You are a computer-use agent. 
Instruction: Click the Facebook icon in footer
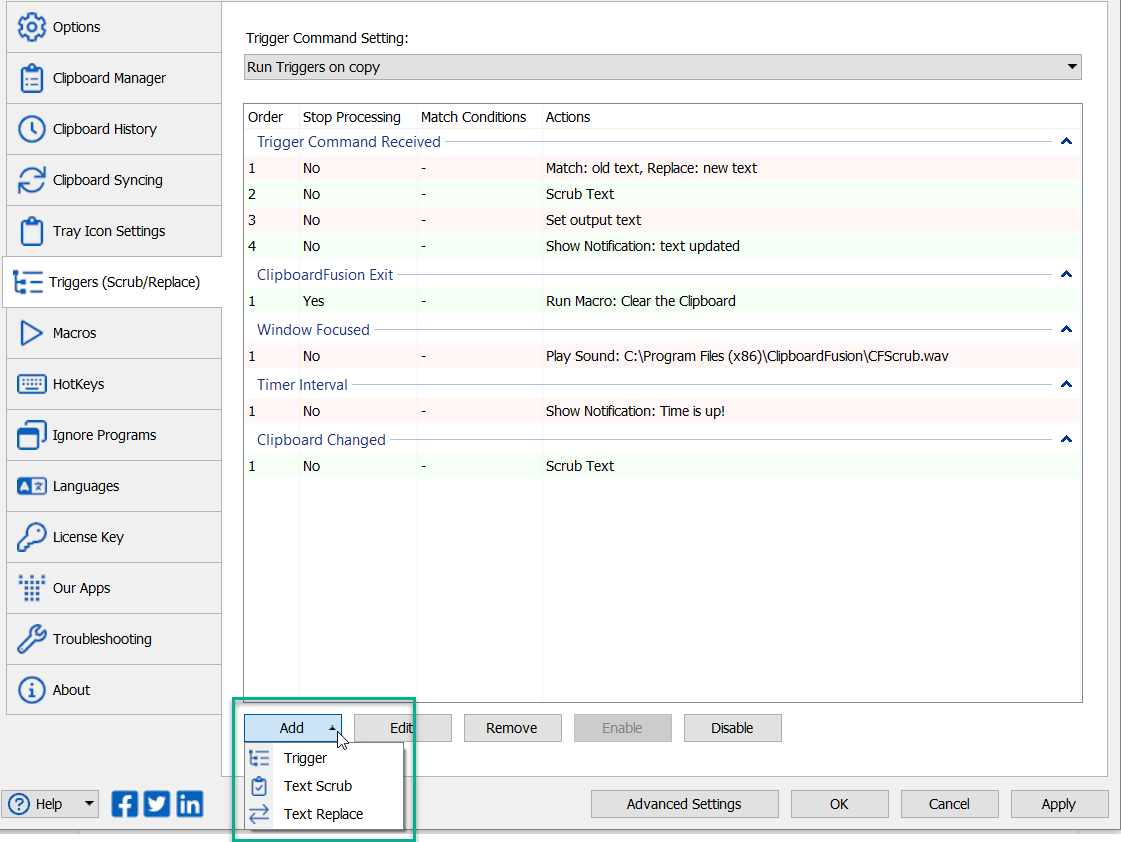point(124,803)
